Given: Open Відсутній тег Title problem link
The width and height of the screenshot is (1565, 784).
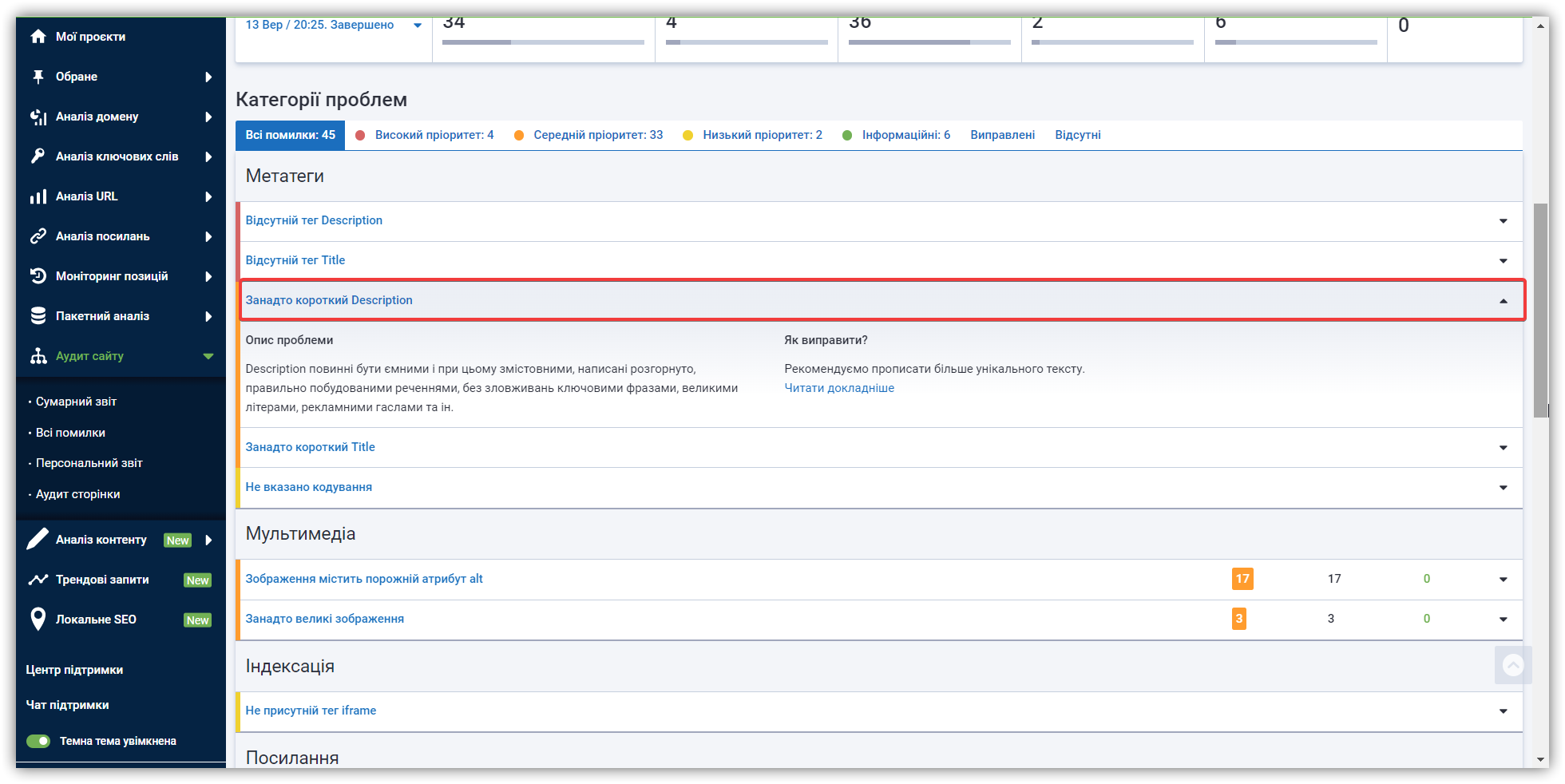Looking at the screenshot, I should tap(295, 260).
